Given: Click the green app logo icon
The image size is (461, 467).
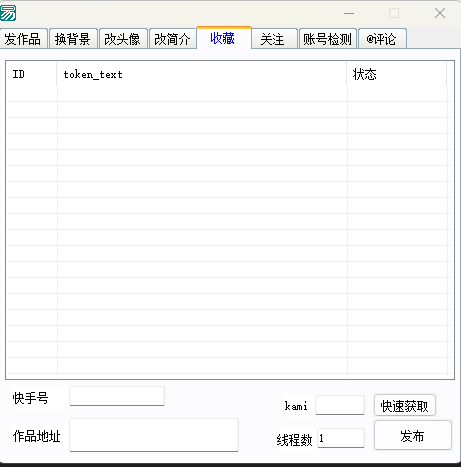Looking at the screenshot, I should 8,13.
